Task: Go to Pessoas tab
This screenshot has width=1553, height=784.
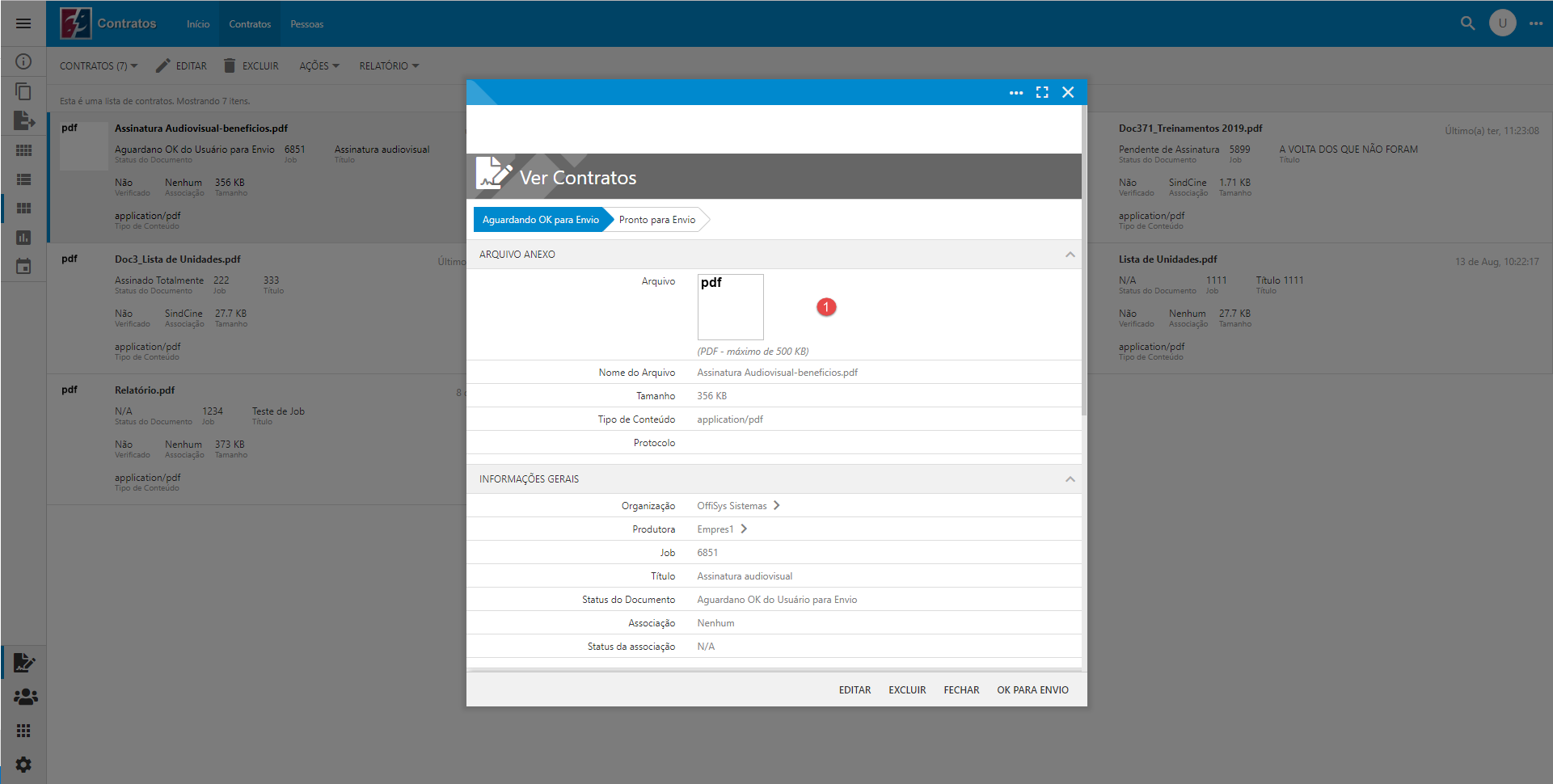Action: [307, 24]
